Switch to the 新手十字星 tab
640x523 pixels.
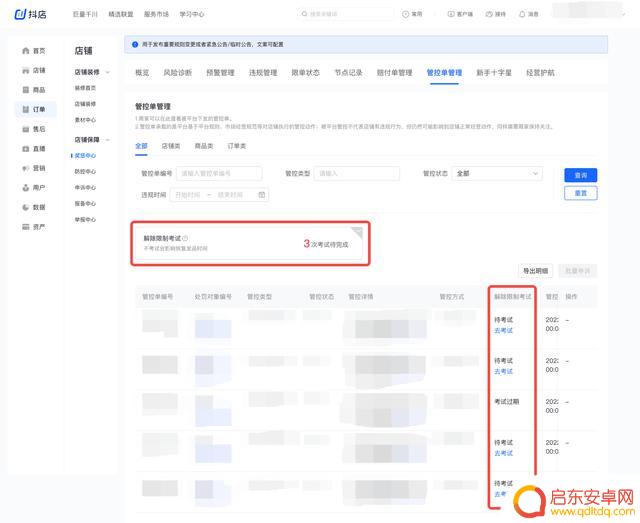click(x=494, y=73)
